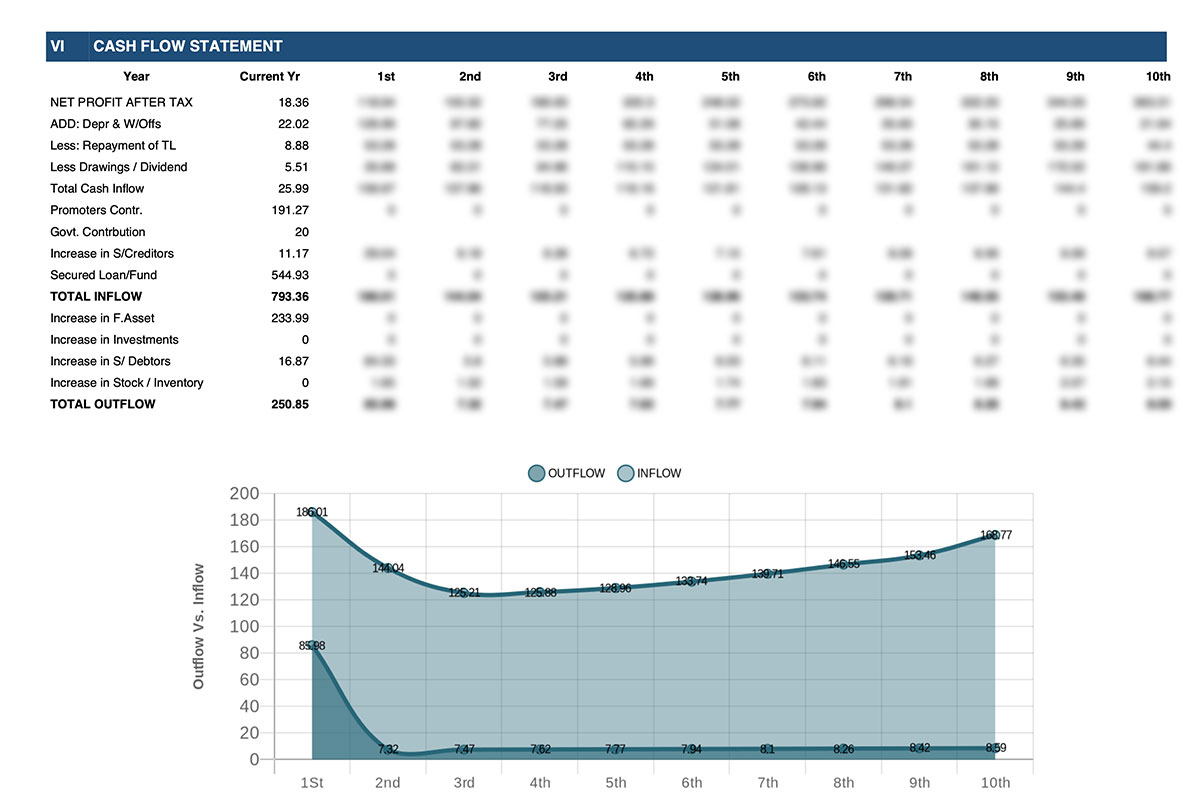Click the 250.85 total outflow value
This screenshot has width=1200, height=800.
tap(290, 404)
